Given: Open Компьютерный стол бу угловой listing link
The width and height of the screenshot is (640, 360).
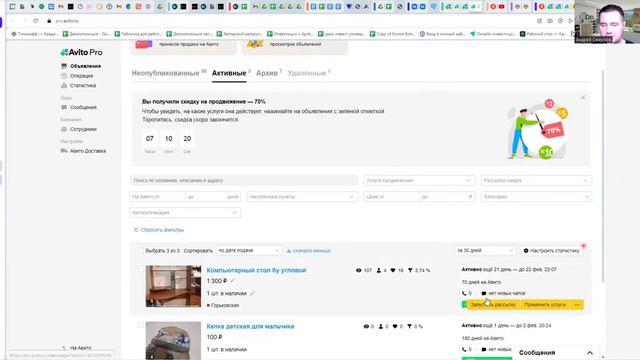Looking at the screenshot, I should (256, 270).
